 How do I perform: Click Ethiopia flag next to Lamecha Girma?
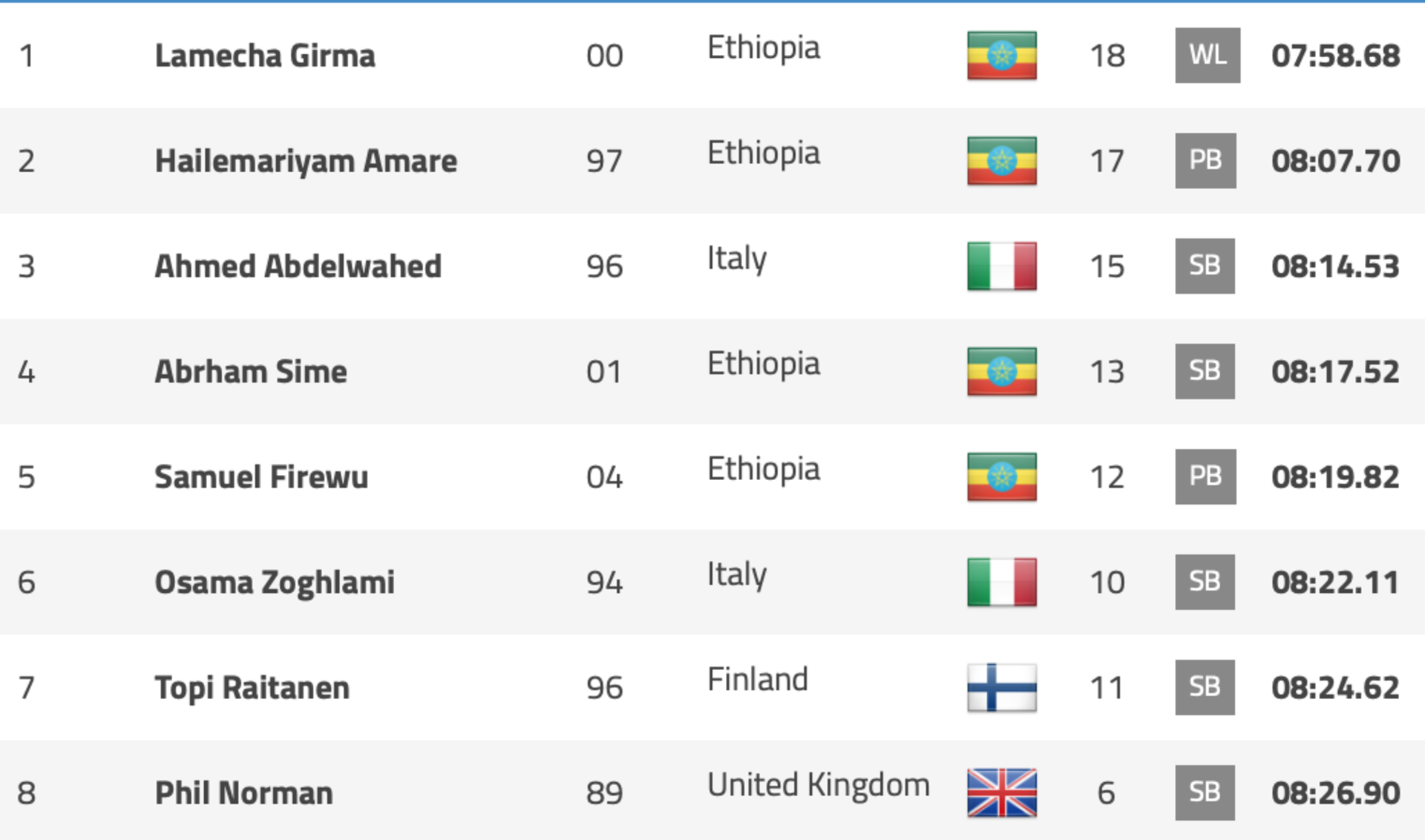click(1002, 56)
